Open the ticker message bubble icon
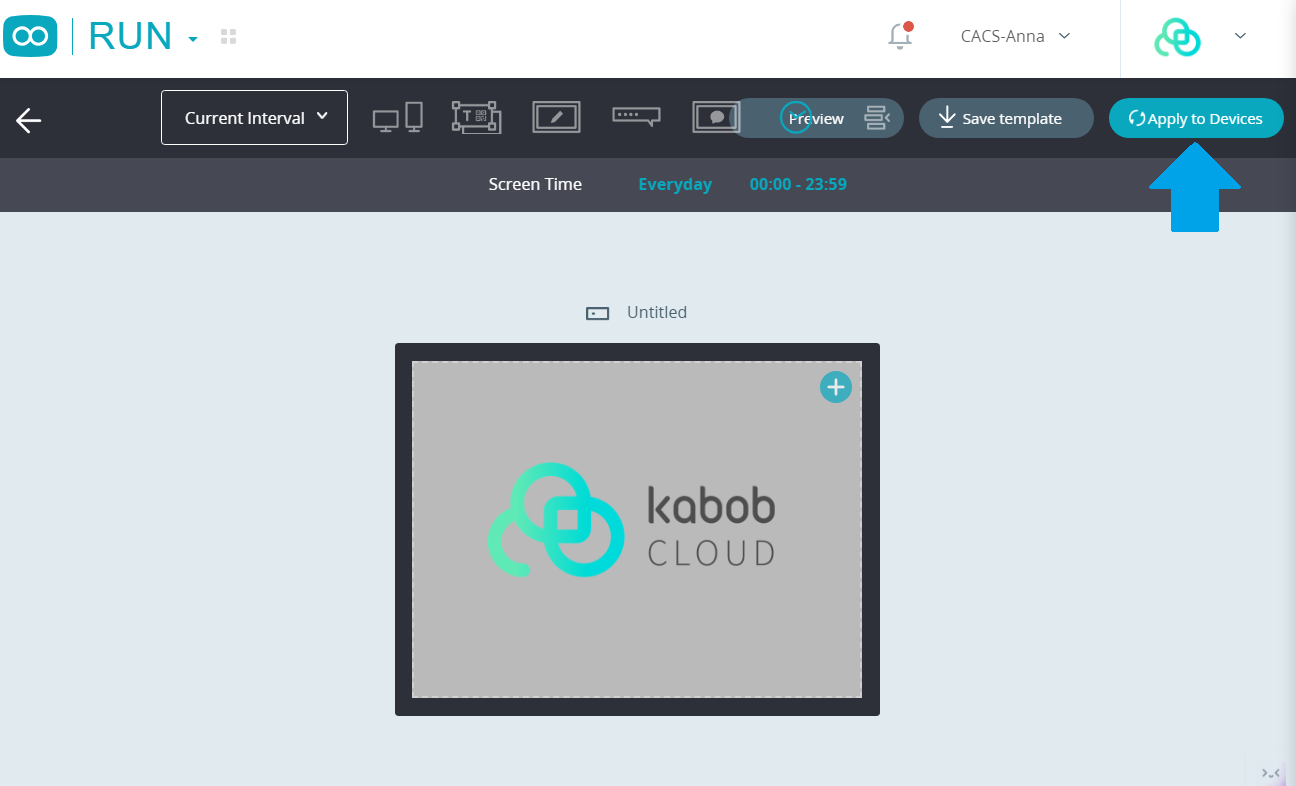The height and width of the screenshot is (786, 1296). (x=637, y=117)
